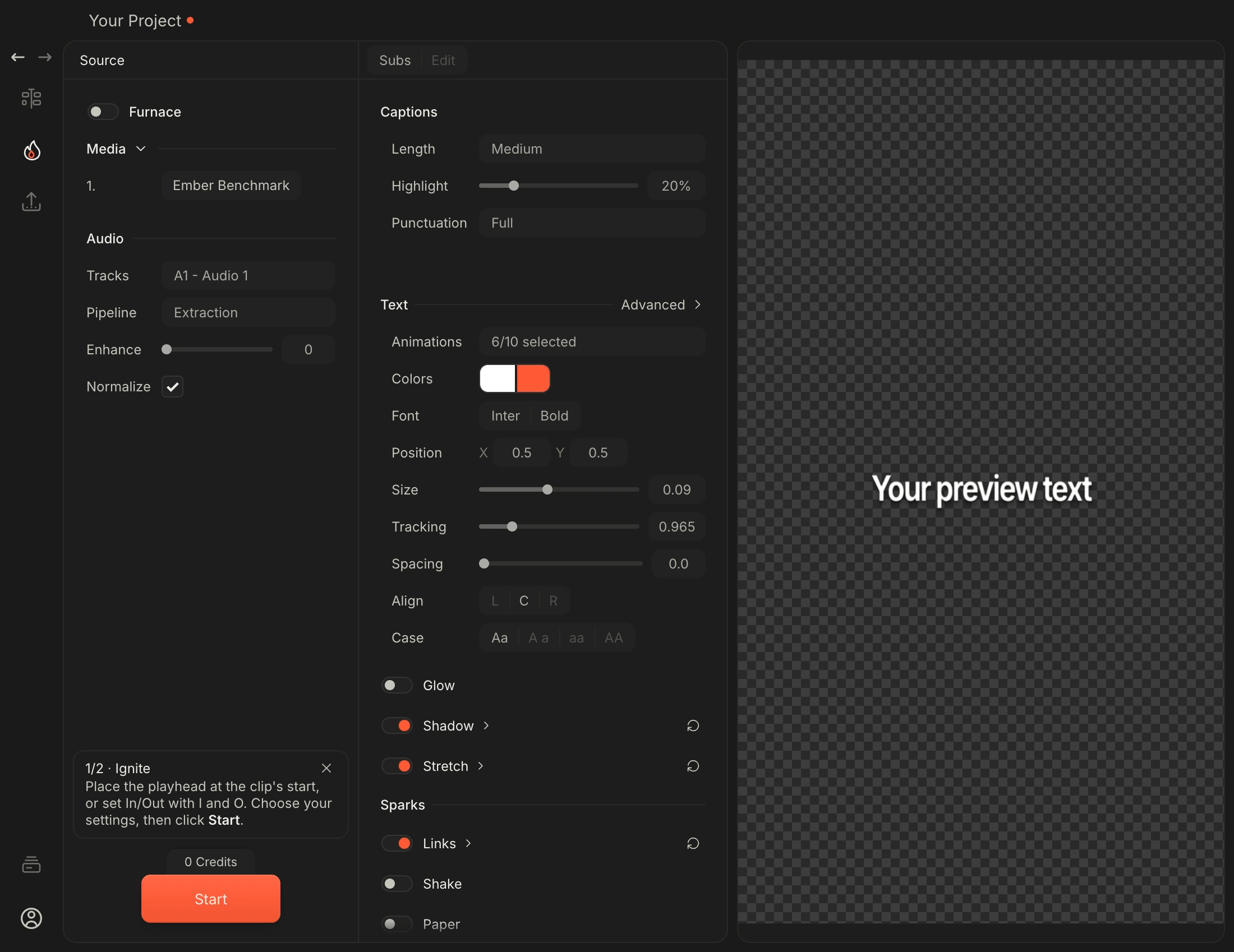Image resolution: width=1234 pixels, height=952 pixels.
Task: Expand the Stretch options chevron
Action: coord(480,766)
